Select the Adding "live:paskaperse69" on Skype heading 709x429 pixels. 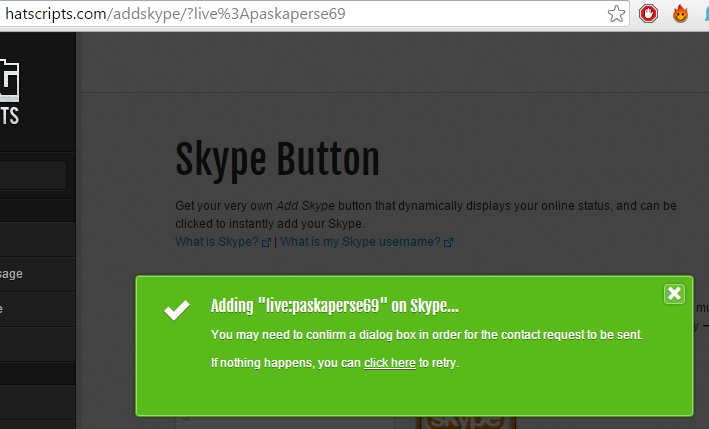pos(335,306)
